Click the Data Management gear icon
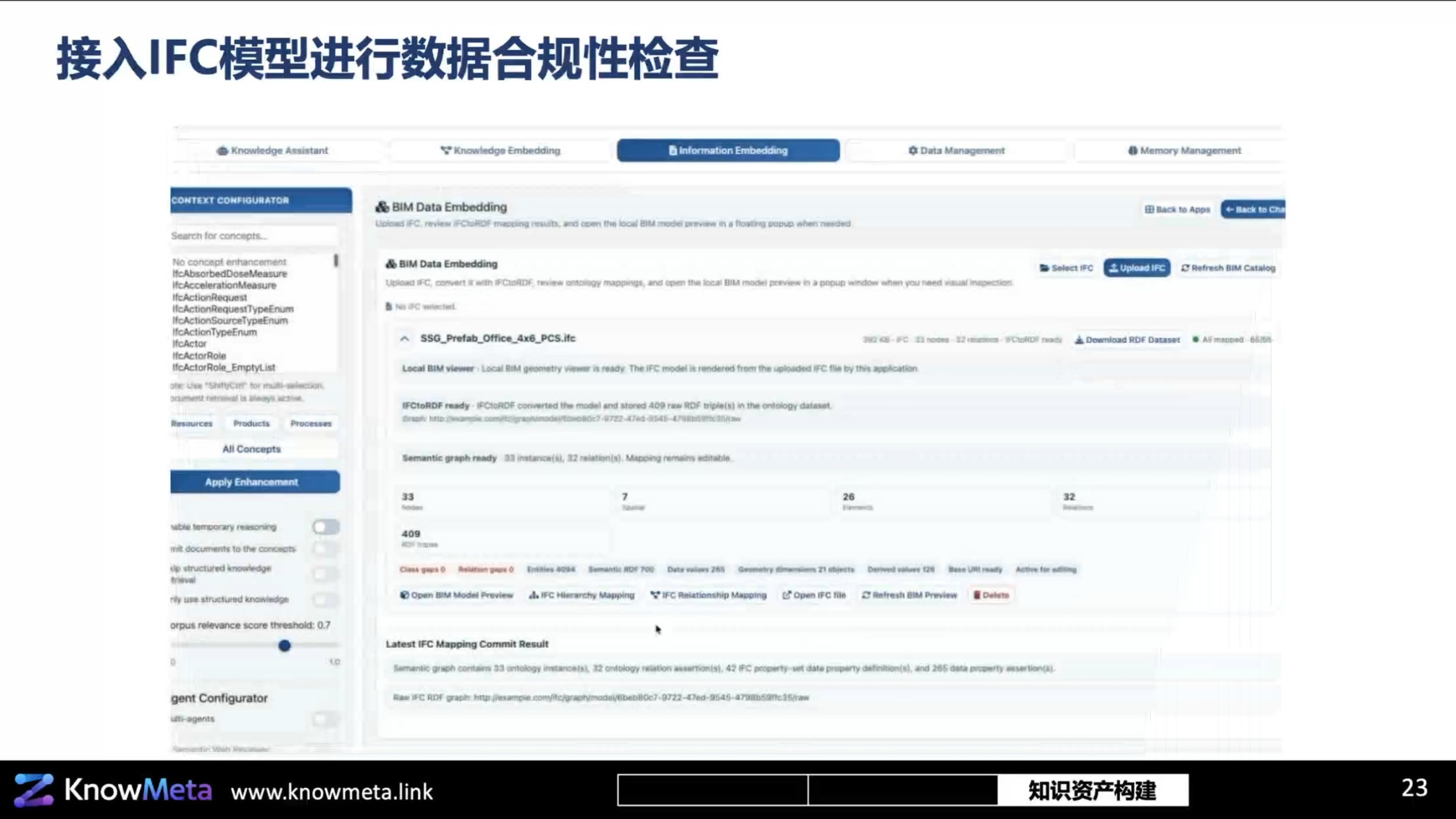 coord(913,150)
